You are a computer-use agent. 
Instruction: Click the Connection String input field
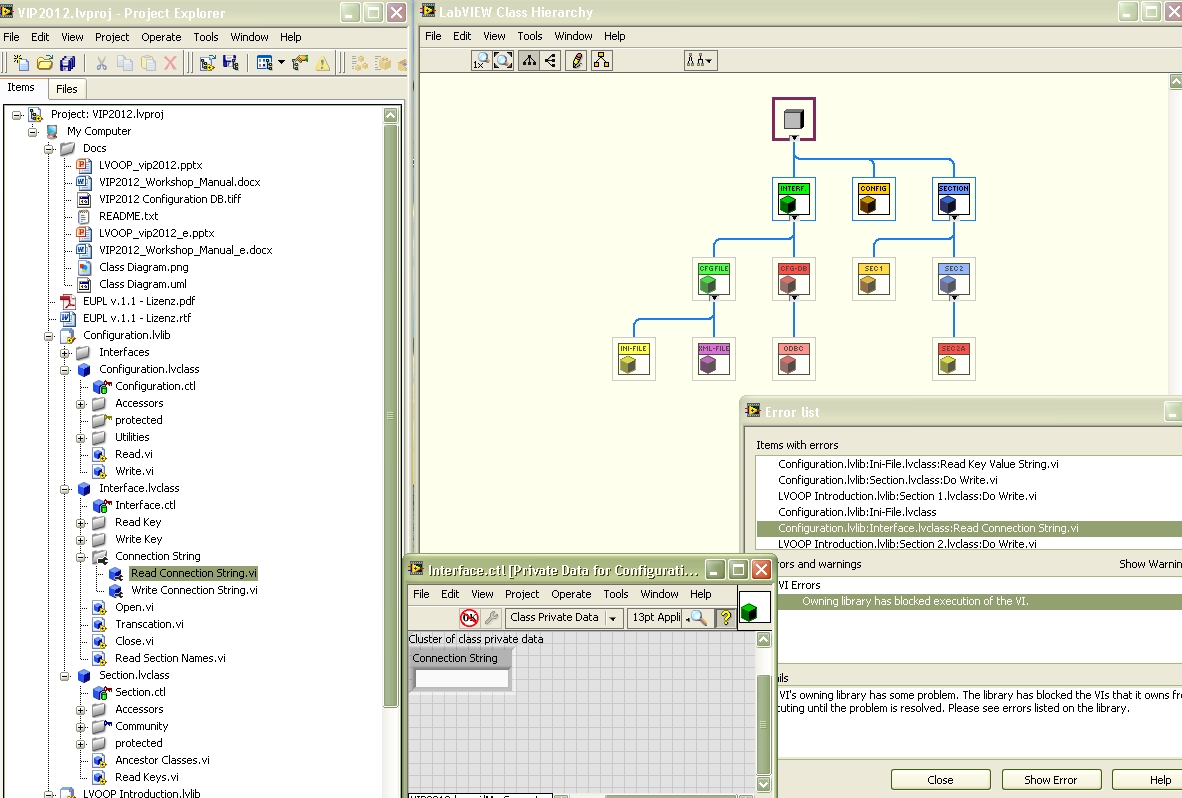(461, 679)
